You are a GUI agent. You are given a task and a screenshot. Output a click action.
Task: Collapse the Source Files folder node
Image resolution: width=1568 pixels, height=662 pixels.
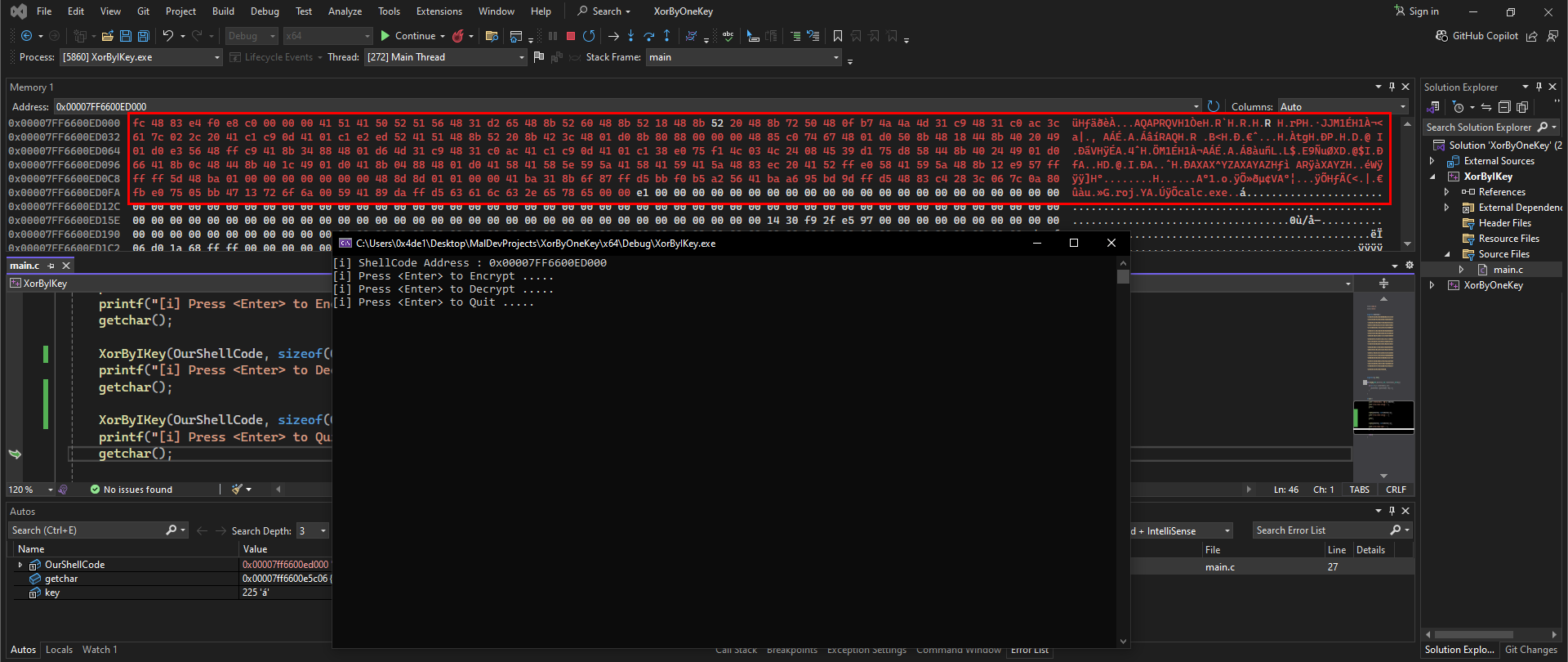[1447, 254]
